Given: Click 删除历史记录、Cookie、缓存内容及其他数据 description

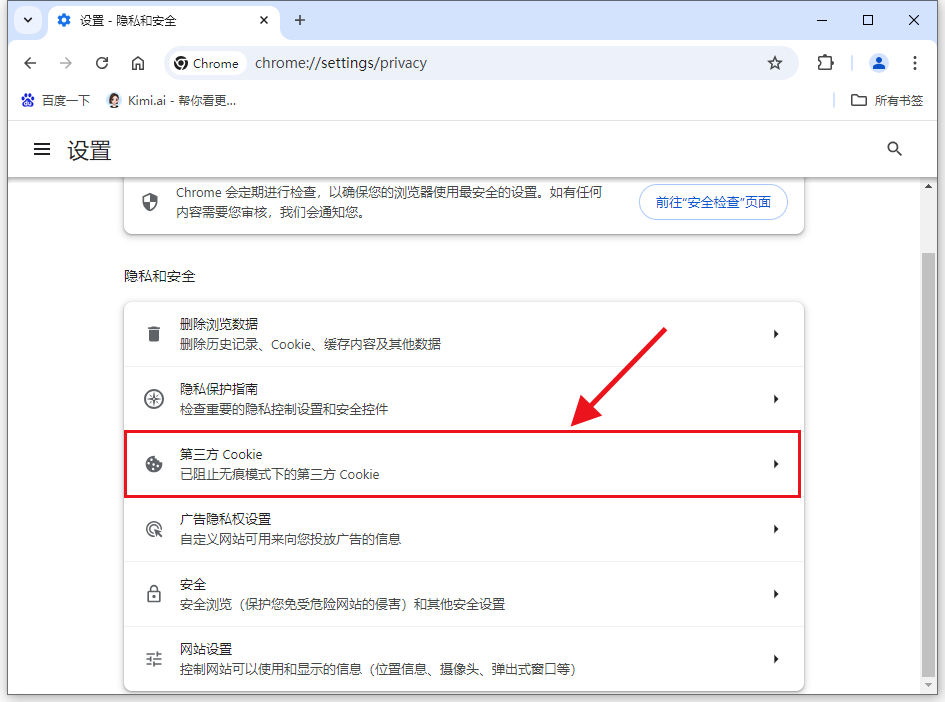Looking at the screenshot, I should pos(310,345).
